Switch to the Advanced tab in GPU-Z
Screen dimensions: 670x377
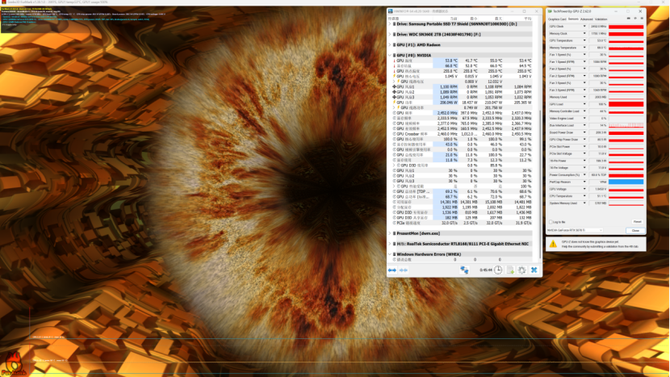coord(586,19)
